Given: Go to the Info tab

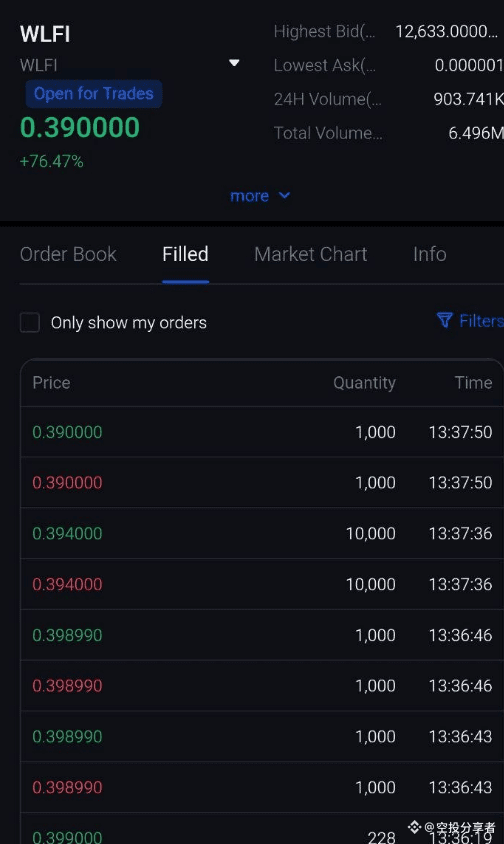Looking at the screenshot, I should tap(430, 254).
